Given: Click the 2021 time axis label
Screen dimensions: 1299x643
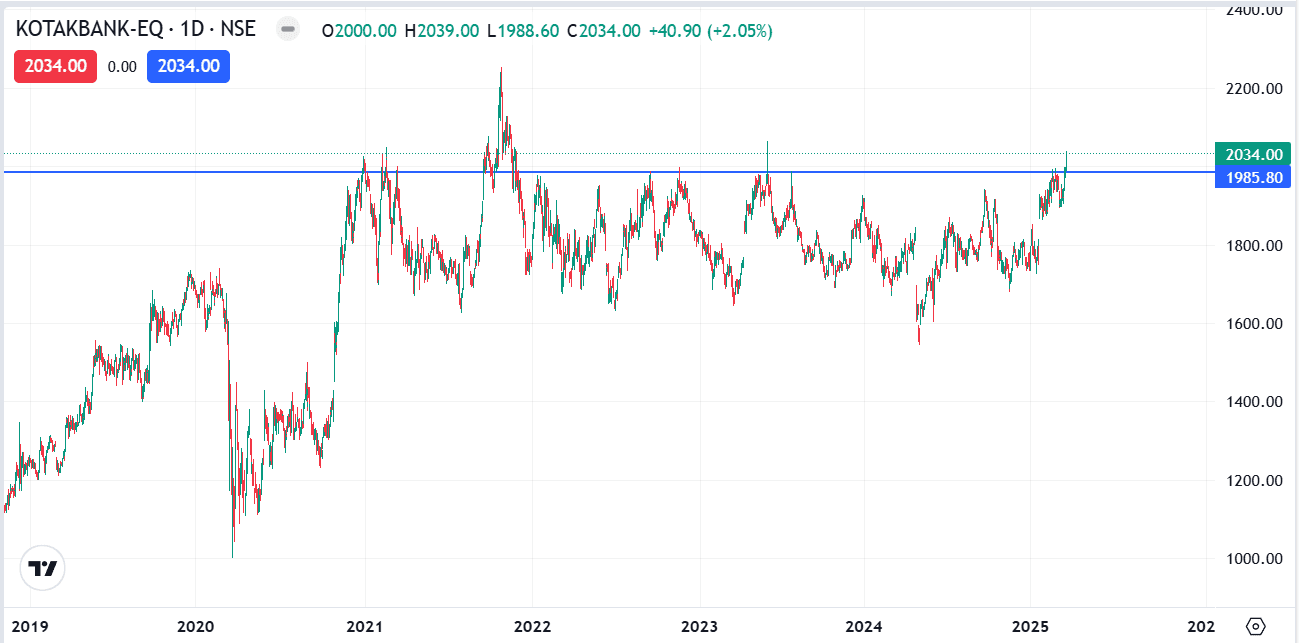Looking at the screenshot, I should (364, 626).
